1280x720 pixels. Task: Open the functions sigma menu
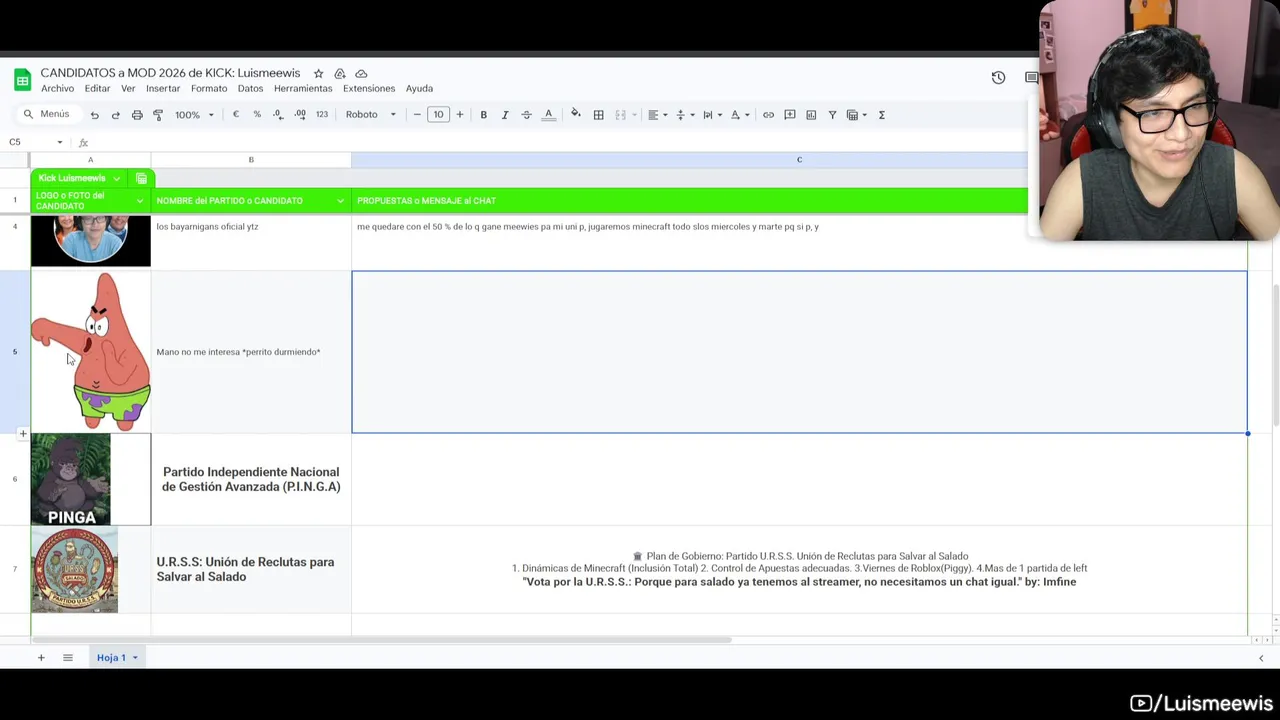tap(881, 115)
